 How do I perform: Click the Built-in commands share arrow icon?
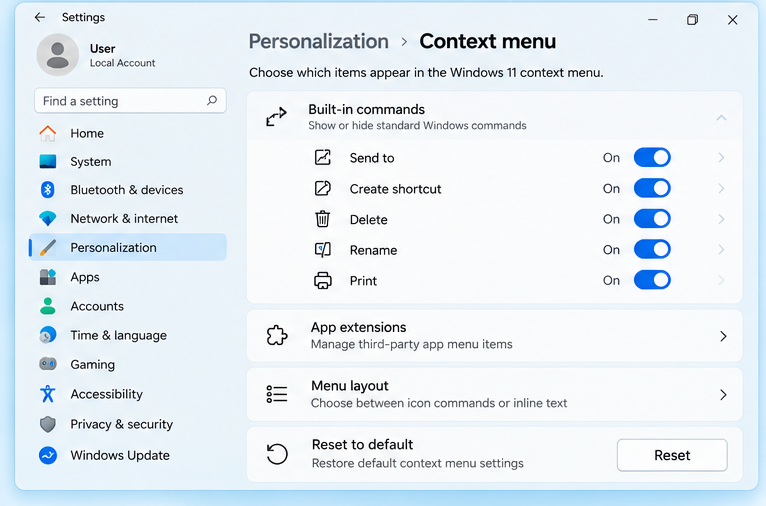tap(277, 117)
